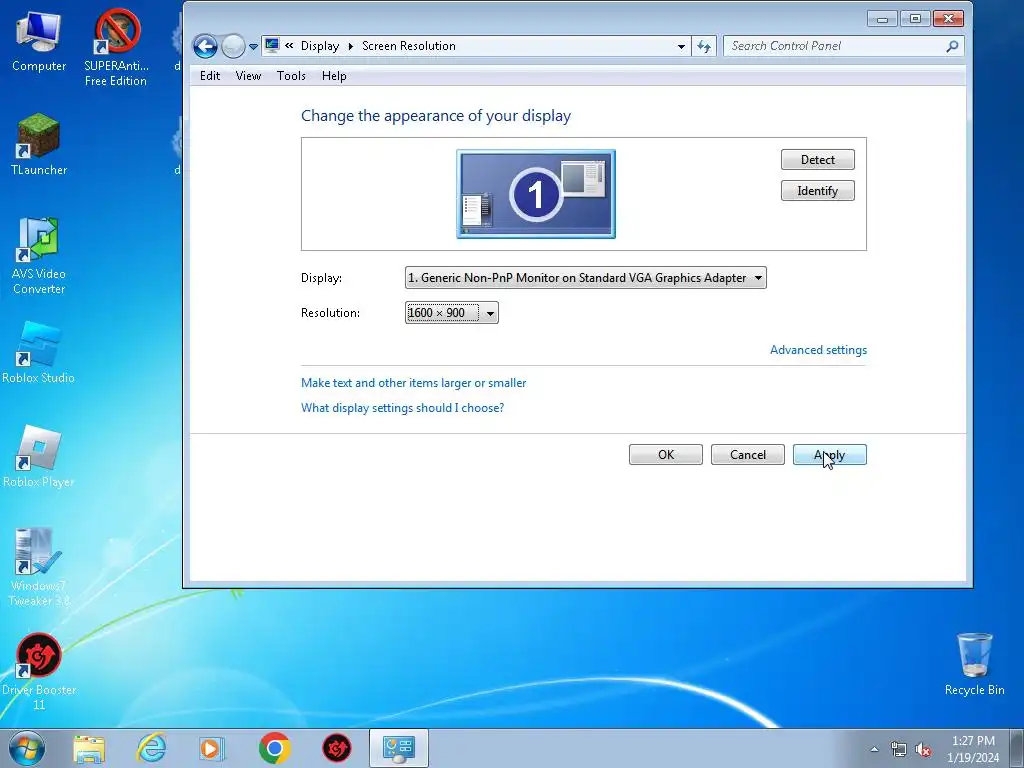The height and width of the screenshot is (768, 1024).
Task: Open the Display dropdown
Action: (x=585, y=278)
